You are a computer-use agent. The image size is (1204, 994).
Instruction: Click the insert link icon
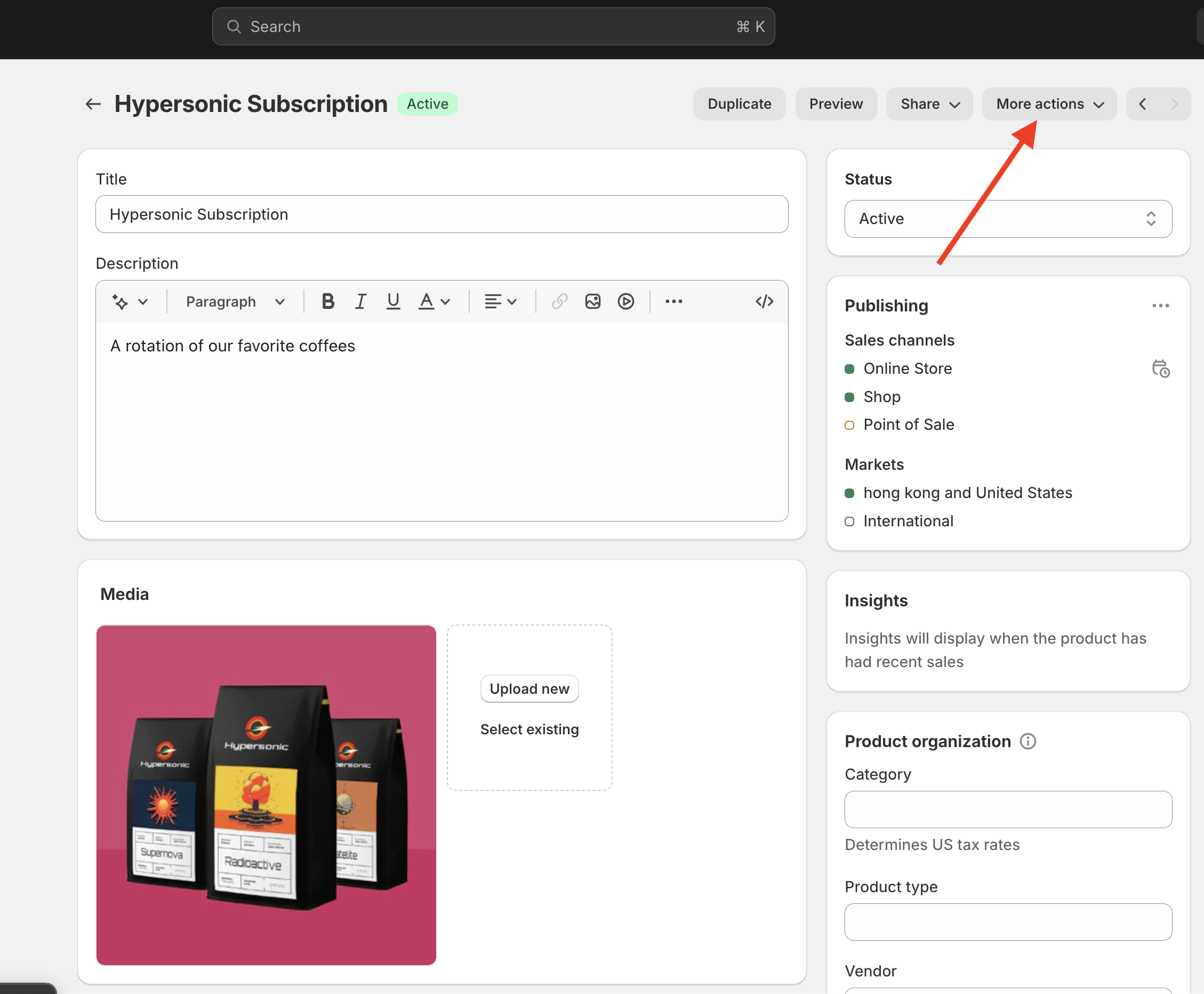559,301
